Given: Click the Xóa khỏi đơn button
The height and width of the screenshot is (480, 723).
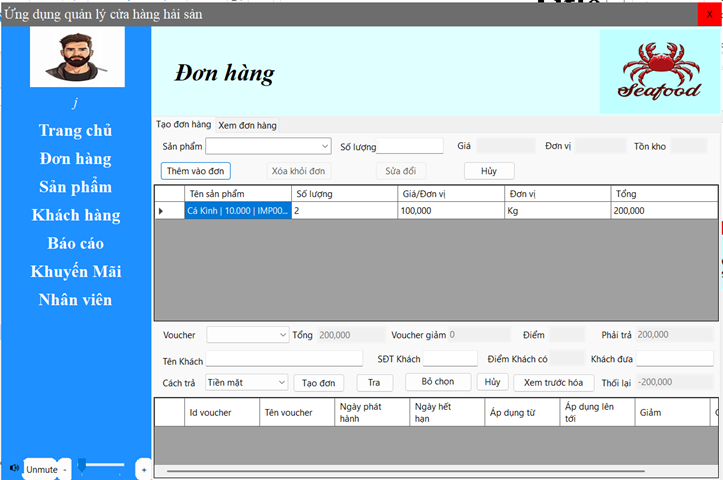Looking at the screenshot, I should pyautogui.click(x=298, y=171).
